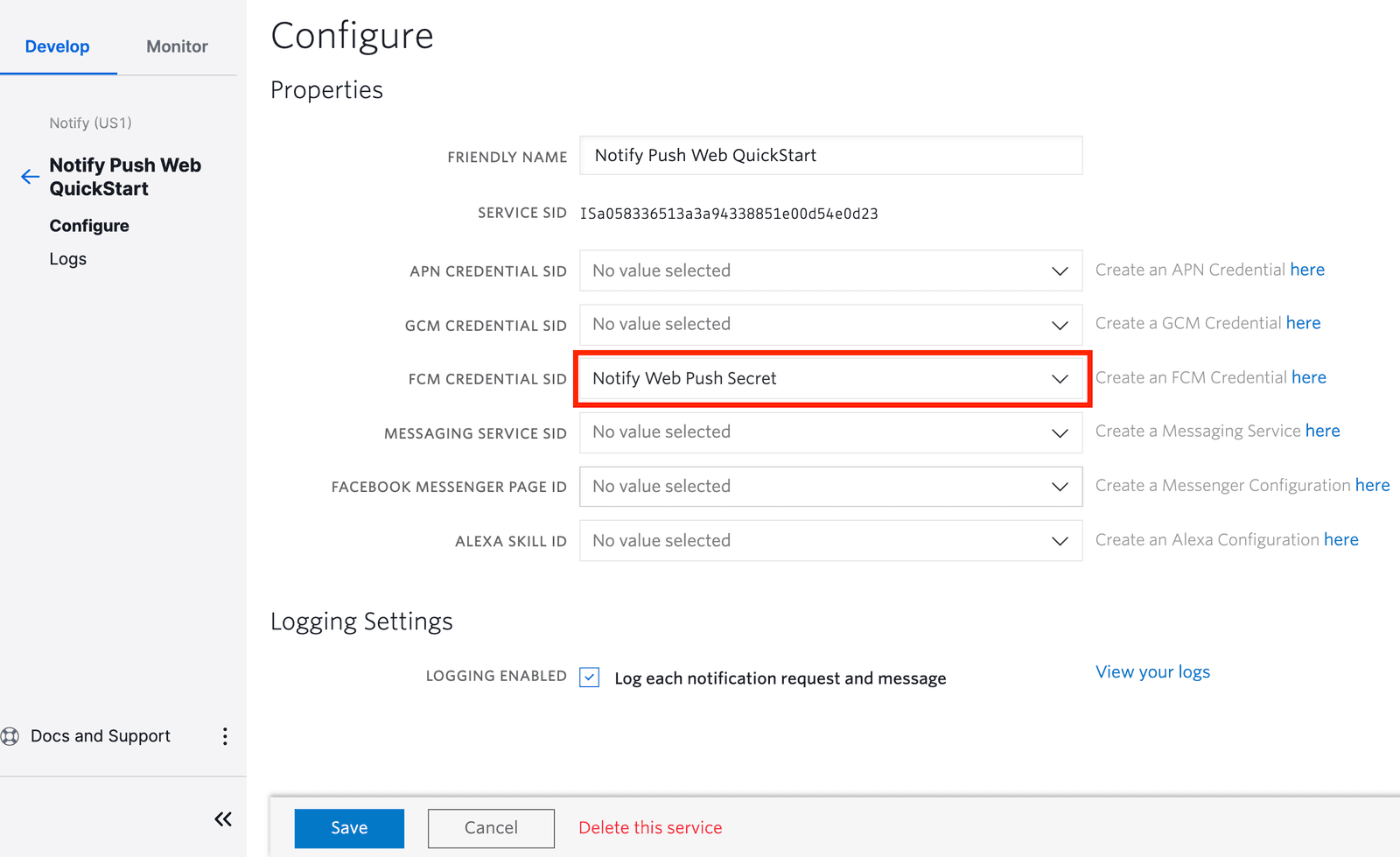Select Configure in the sidebar
Image resolution: width=1400 pixels, height=857 pixels.
click(x=89, y=225)
